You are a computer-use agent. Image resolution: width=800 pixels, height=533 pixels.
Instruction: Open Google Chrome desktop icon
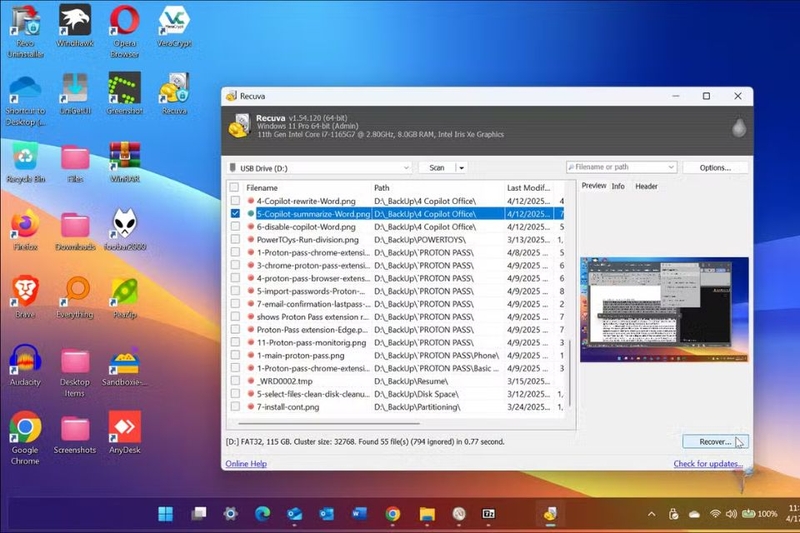(x=25, y=438)
